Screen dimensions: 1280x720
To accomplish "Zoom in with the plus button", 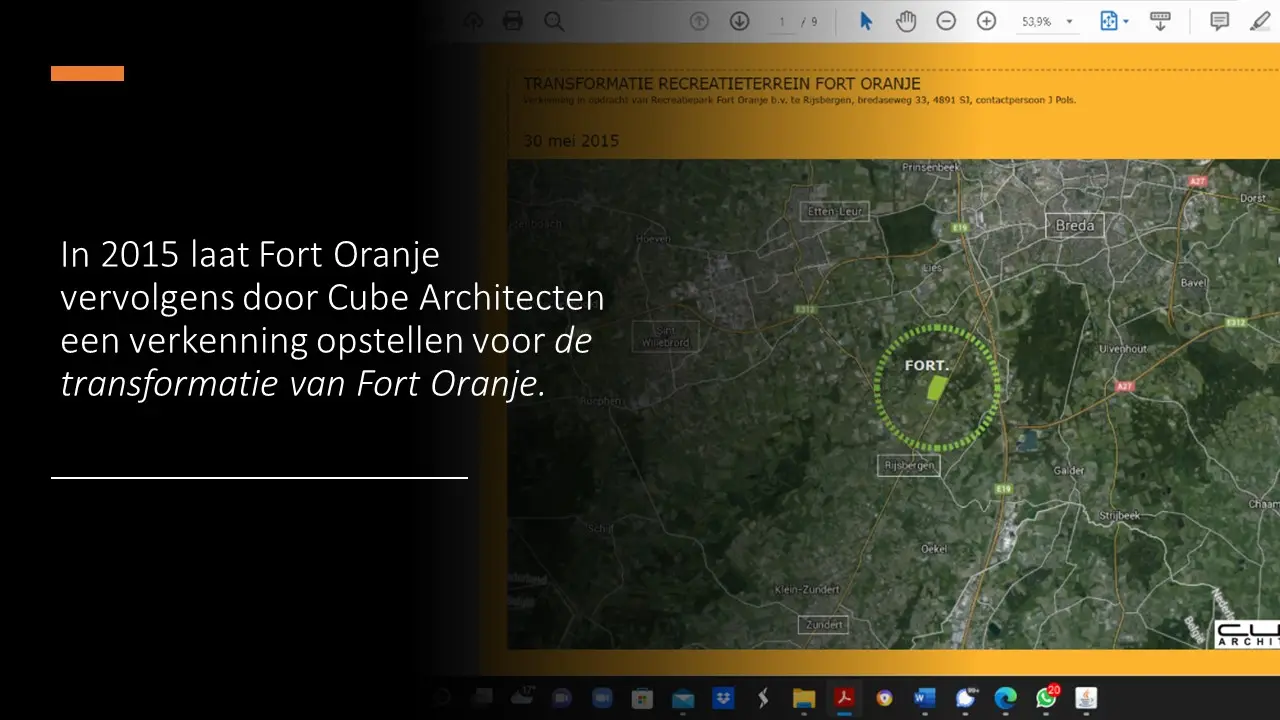I will pos(986,21).
